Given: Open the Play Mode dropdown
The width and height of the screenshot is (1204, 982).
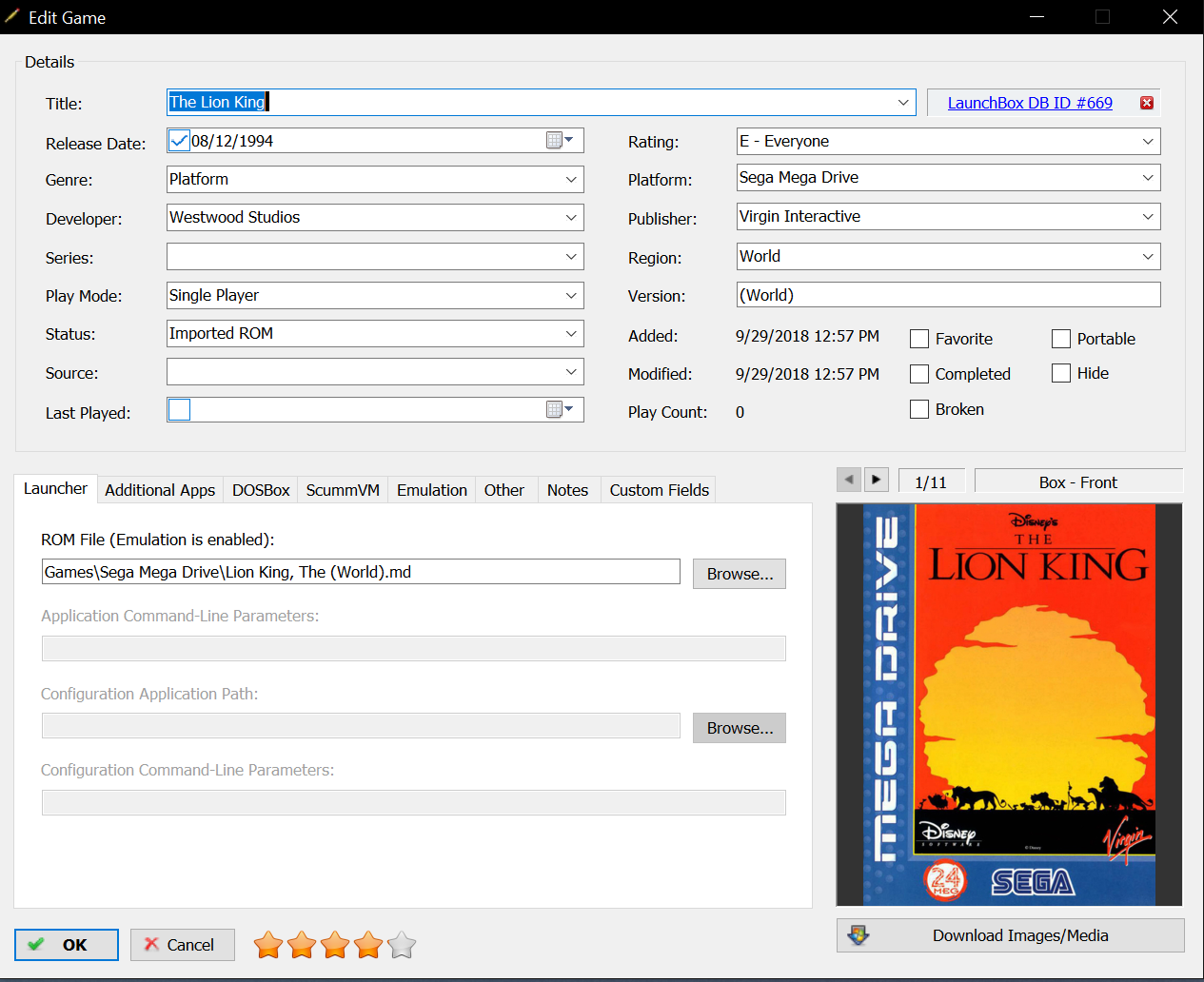Looking at the screenshot, I should click(x=571, y=295).
